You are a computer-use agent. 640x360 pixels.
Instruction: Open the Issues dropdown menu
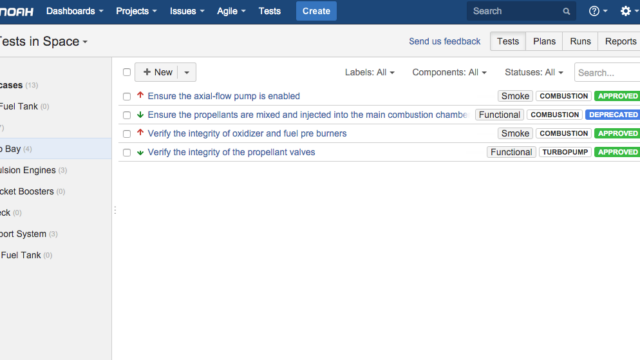[x=187, y=11]
